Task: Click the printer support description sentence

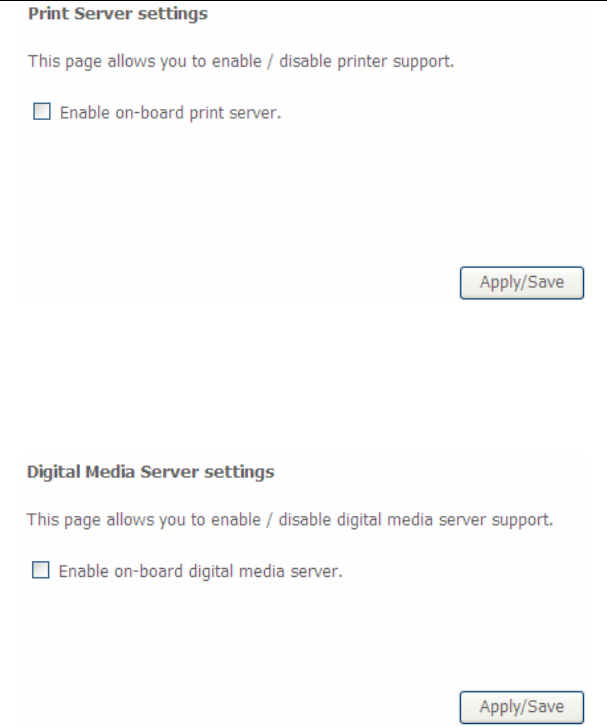Action: [241, 61]
